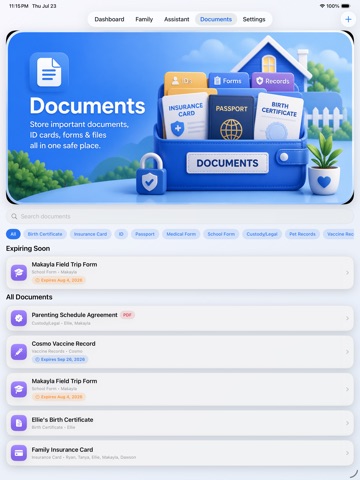
Task: Check the battery status icon
Action: [346, 6]
